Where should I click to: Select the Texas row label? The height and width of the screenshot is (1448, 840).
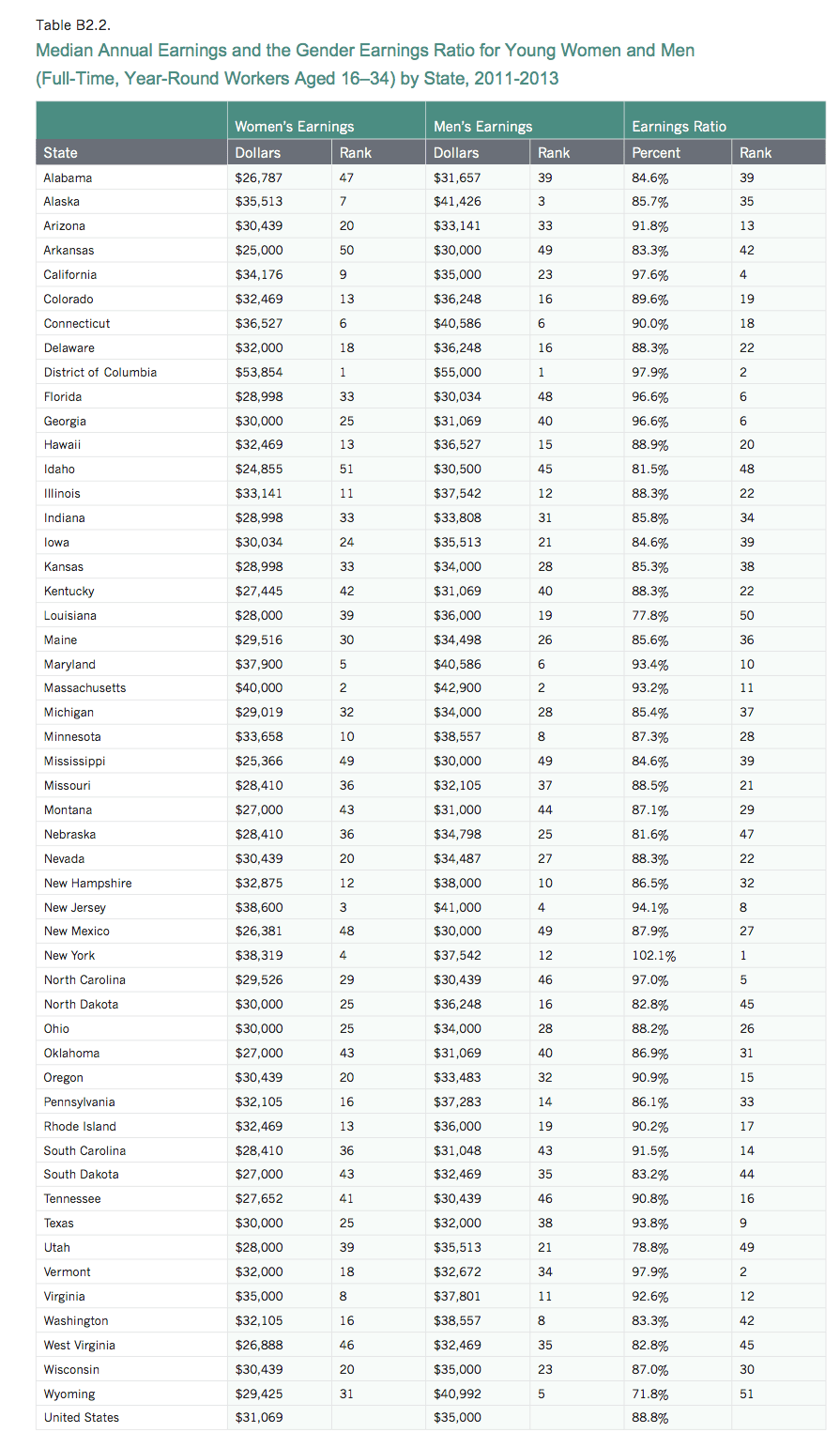coord(59,1223)
